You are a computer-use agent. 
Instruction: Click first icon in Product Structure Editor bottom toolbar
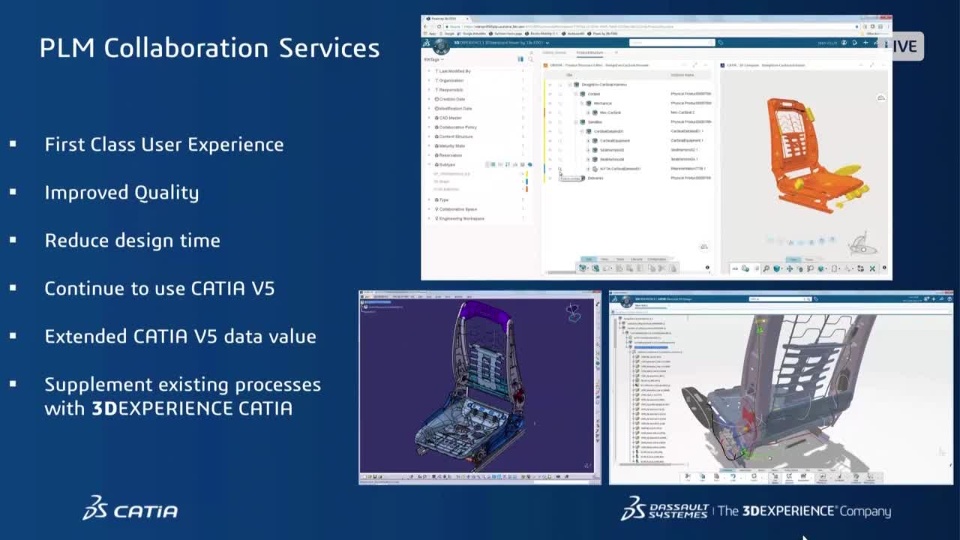(583, 268)
